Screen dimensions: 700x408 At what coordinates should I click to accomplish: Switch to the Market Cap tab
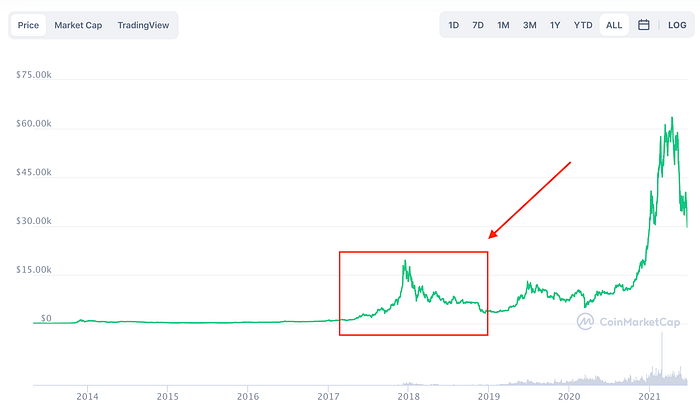tap(78, 25)
